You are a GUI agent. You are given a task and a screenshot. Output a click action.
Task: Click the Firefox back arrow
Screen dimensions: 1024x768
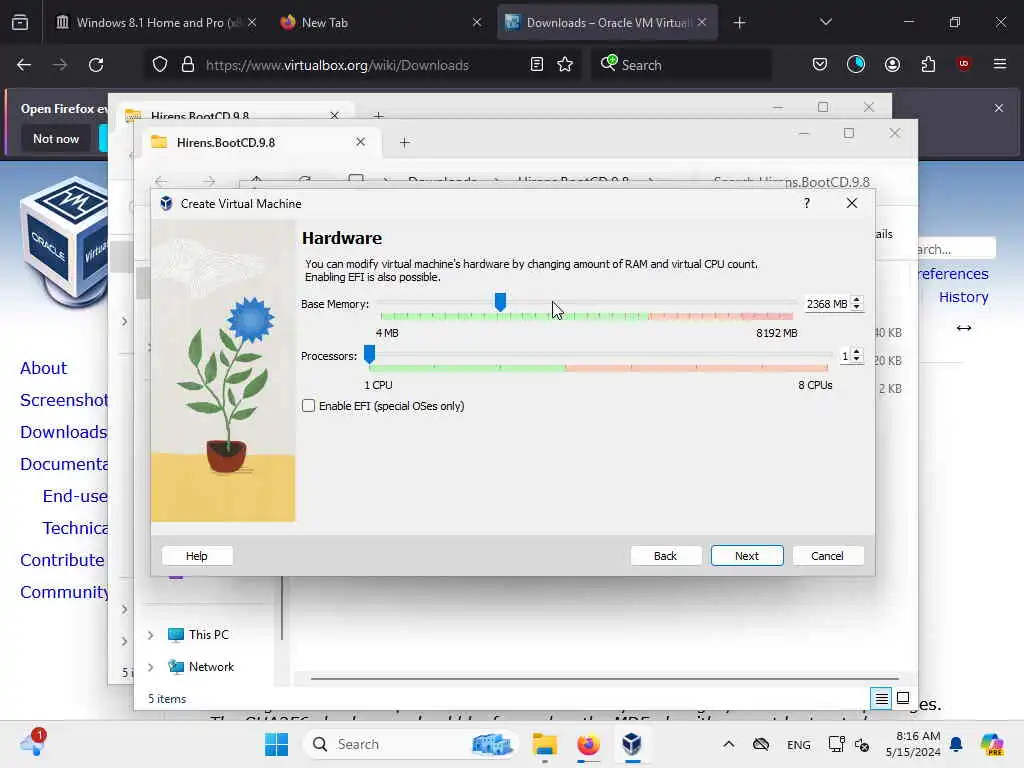click(x=24, y=65)
